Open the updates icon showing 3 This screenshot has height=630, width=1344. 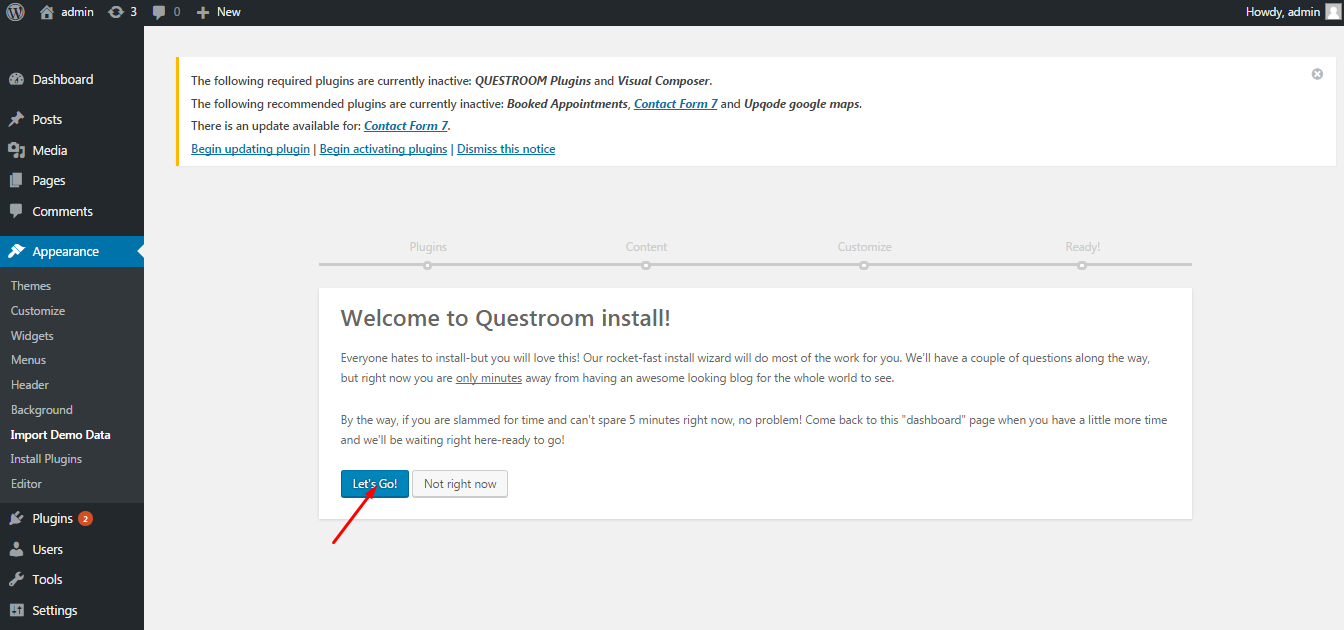[116, 12]
